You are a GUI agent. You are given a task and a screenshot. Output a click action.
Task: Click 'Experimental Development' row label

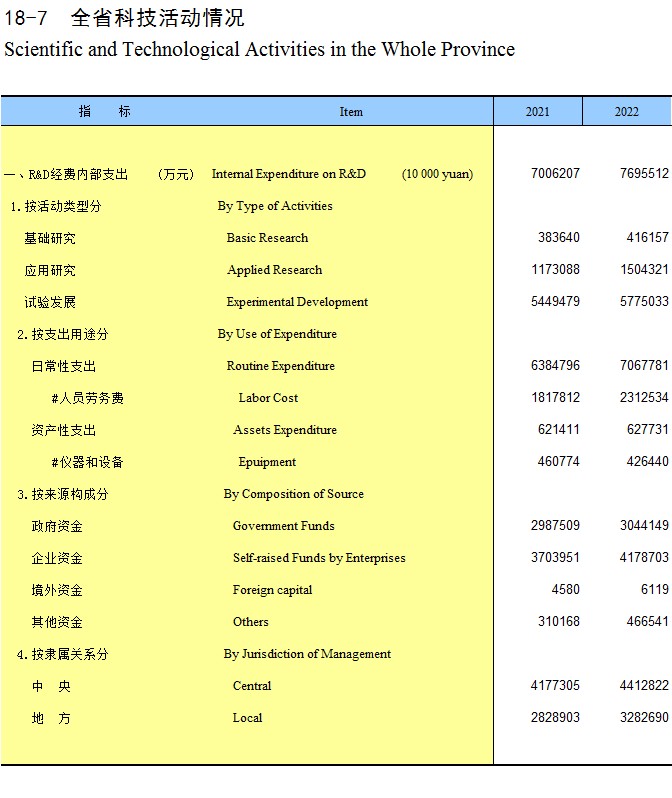[x=297, y=302]
